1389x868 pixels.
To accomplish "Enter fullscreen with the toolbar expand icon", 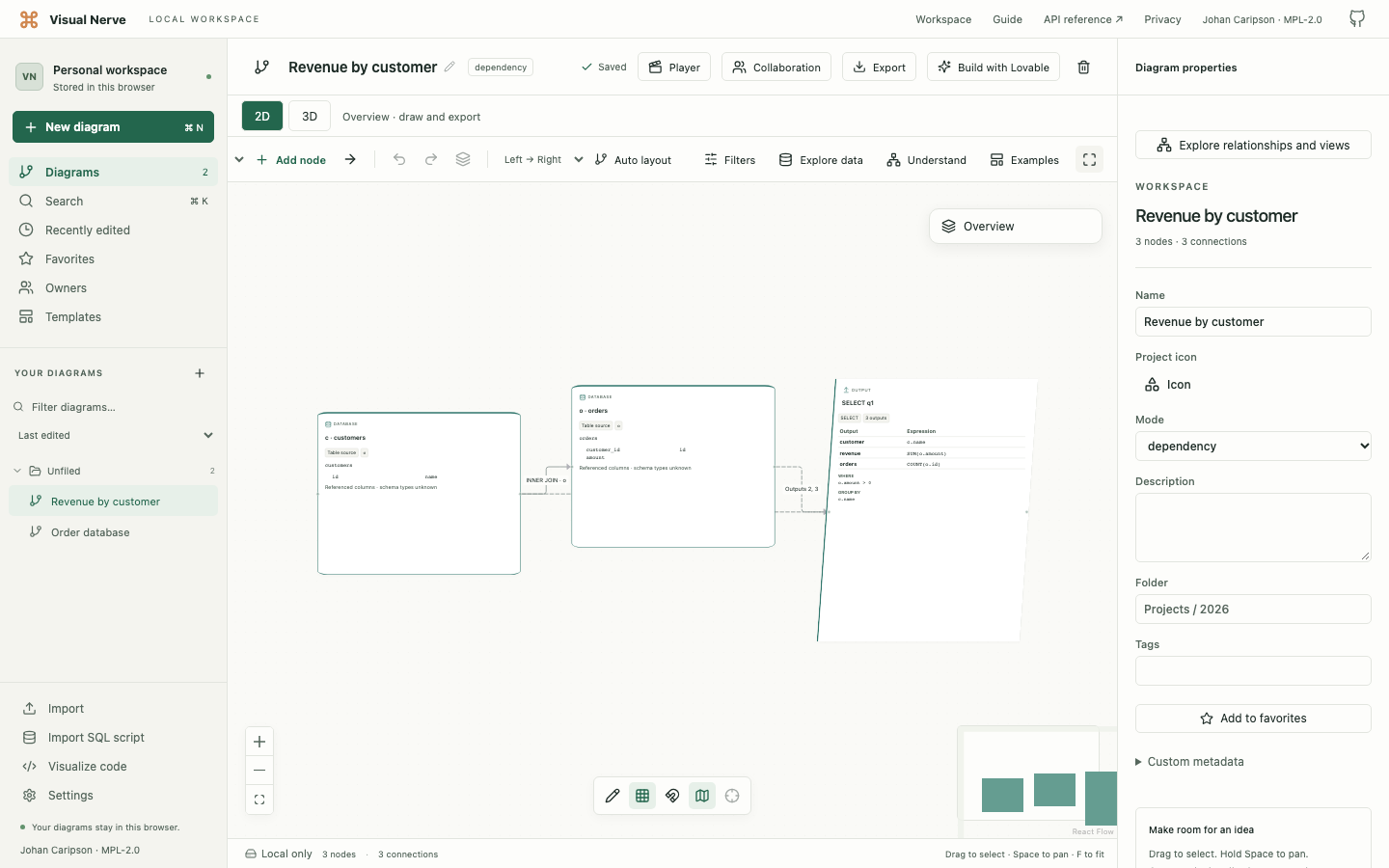I will (x=1089, y=160).
